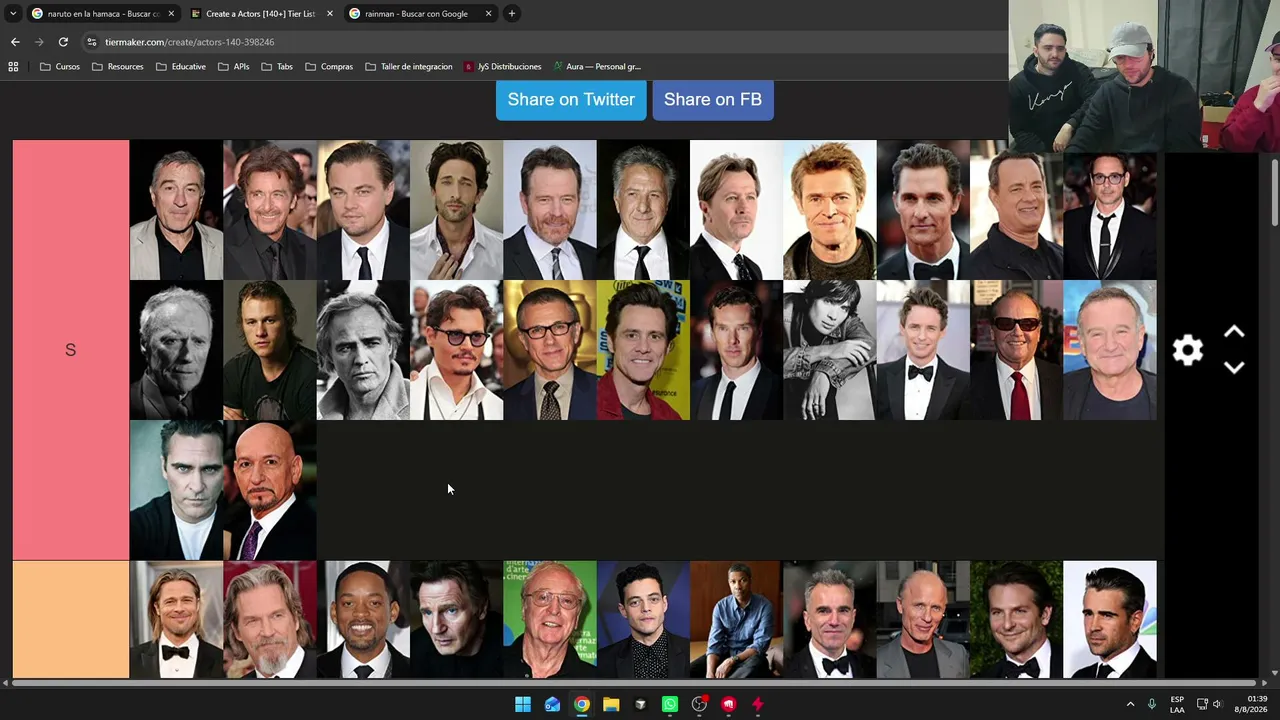Click the orange tier label cell
The image size is (1280, 720).
(71, 619)
